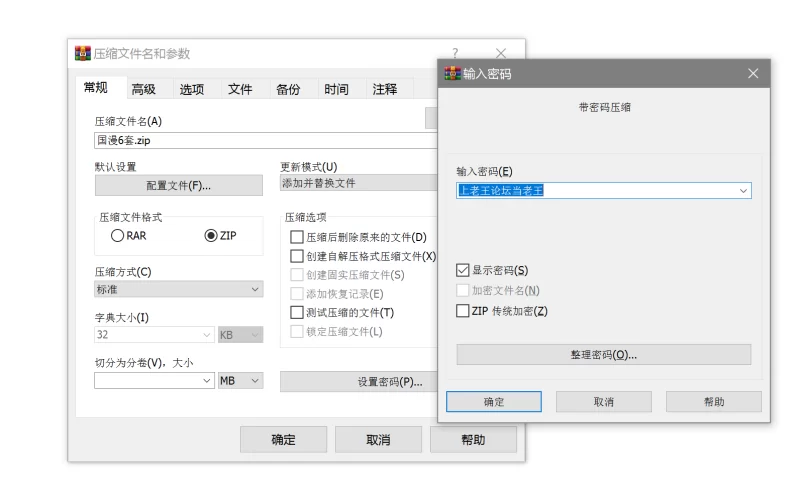Viewport: 800px width, 482px height.
Task: Enable ZIP 传统加密 checkbox
Action: coord(462,311)
